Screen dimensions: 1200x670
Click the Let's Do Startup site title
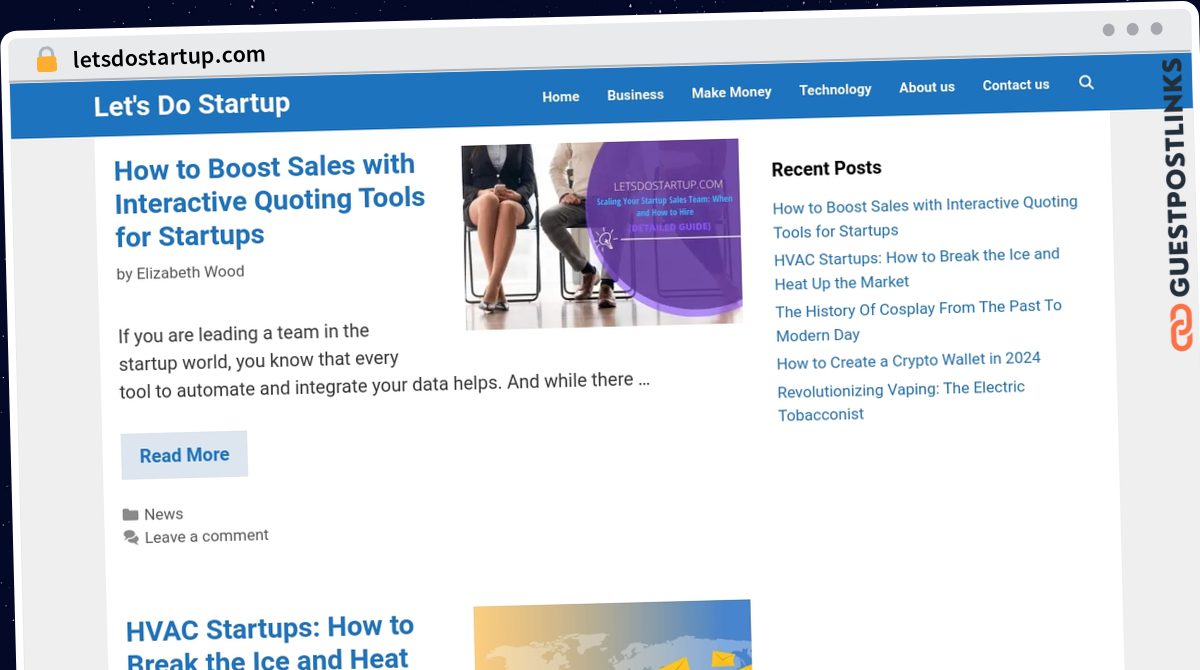[x=192, y=104]
